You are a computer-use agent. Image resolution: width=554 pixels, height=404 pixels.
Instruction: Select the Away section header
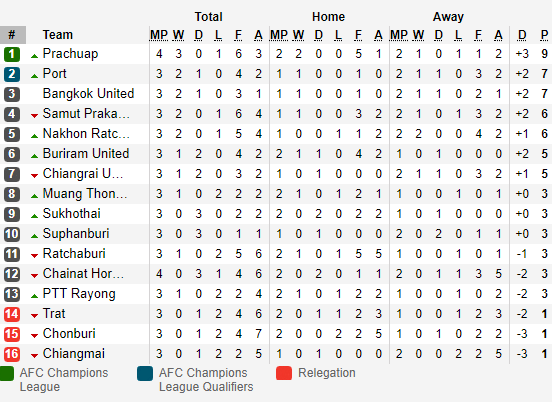click(448, 17)
